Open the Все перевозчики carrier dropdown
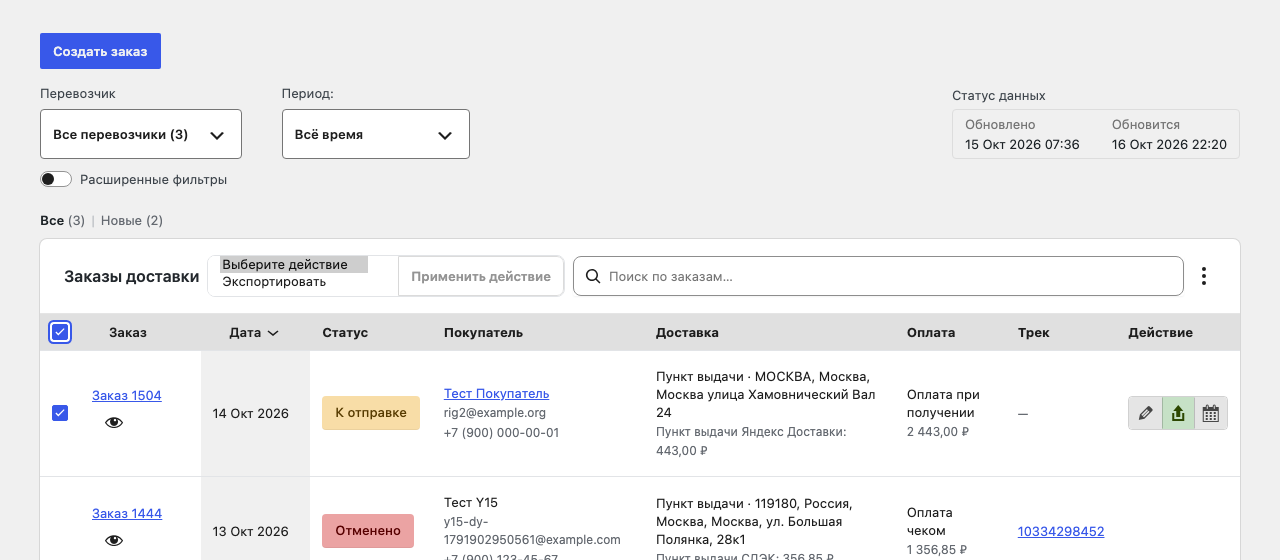This screenshot has height=560, width=1280. point(141,134)
